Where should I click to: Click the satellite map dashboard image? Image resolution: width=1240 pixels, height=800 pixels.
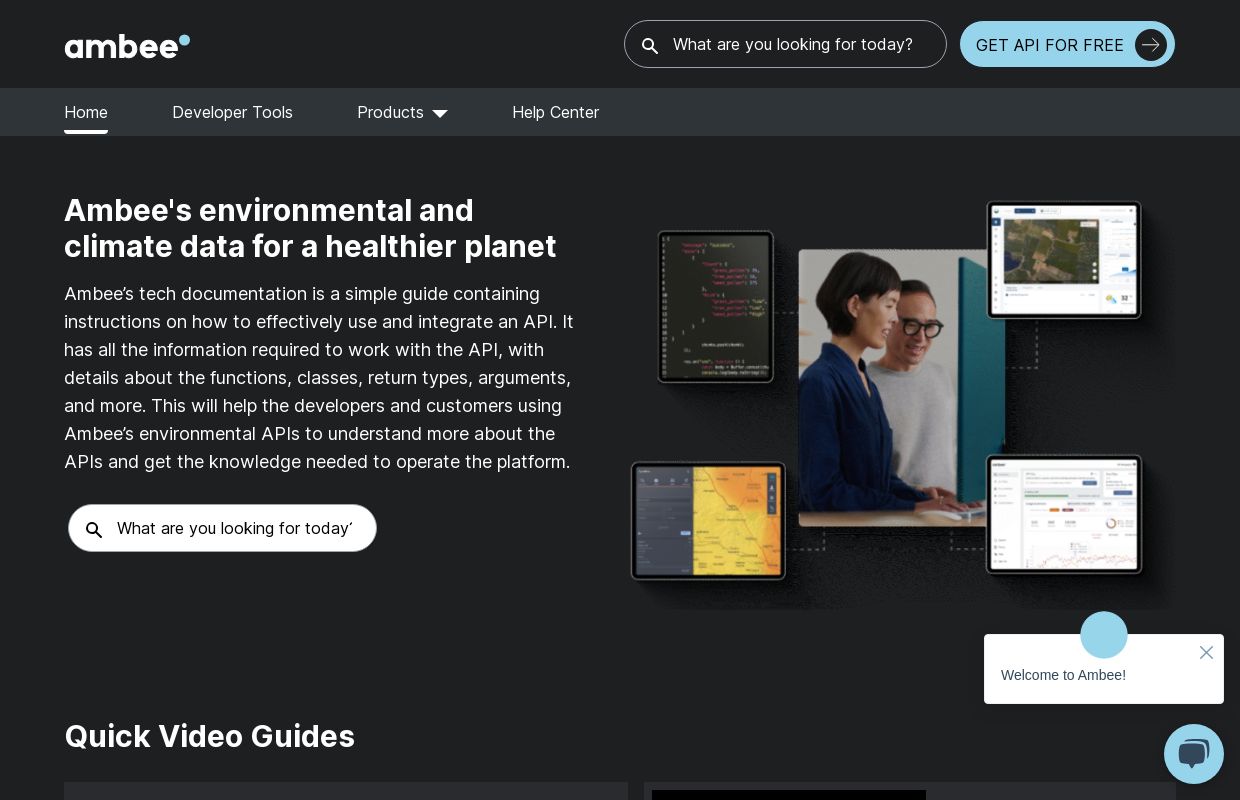point(1064,260)
